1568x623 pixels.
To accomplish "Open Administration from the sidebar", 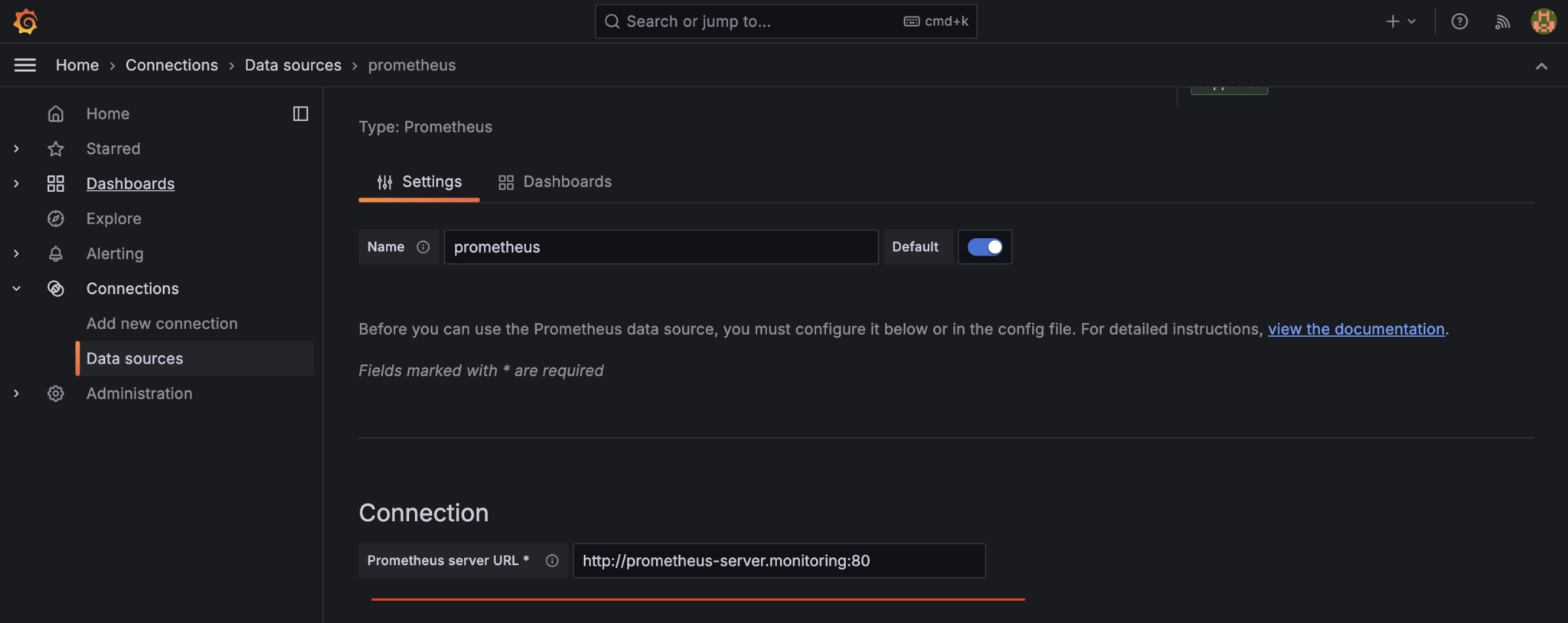I will [x=139, y=393].
